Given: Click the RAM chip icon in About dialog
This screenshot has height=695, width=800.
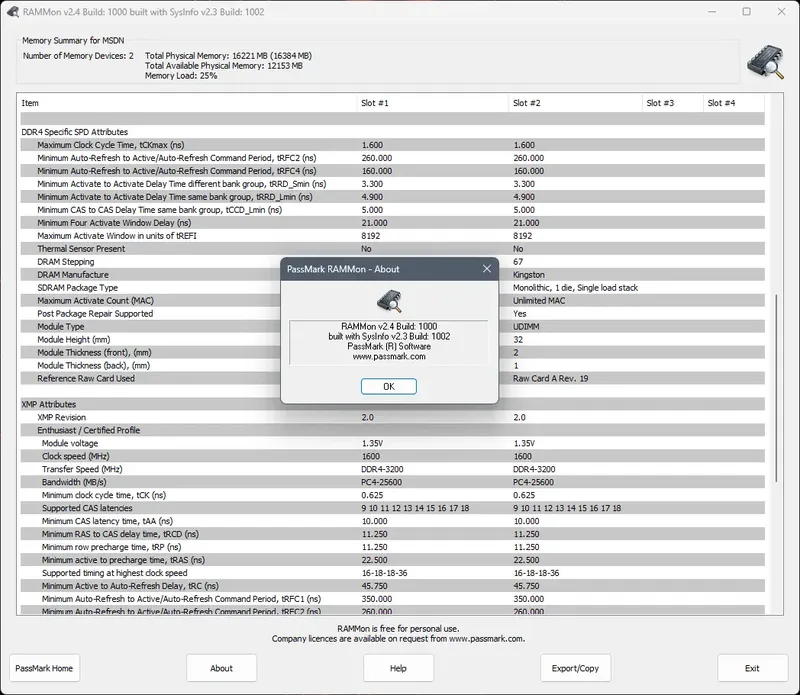Looking at the screenshot, I should tap(389, 302).
